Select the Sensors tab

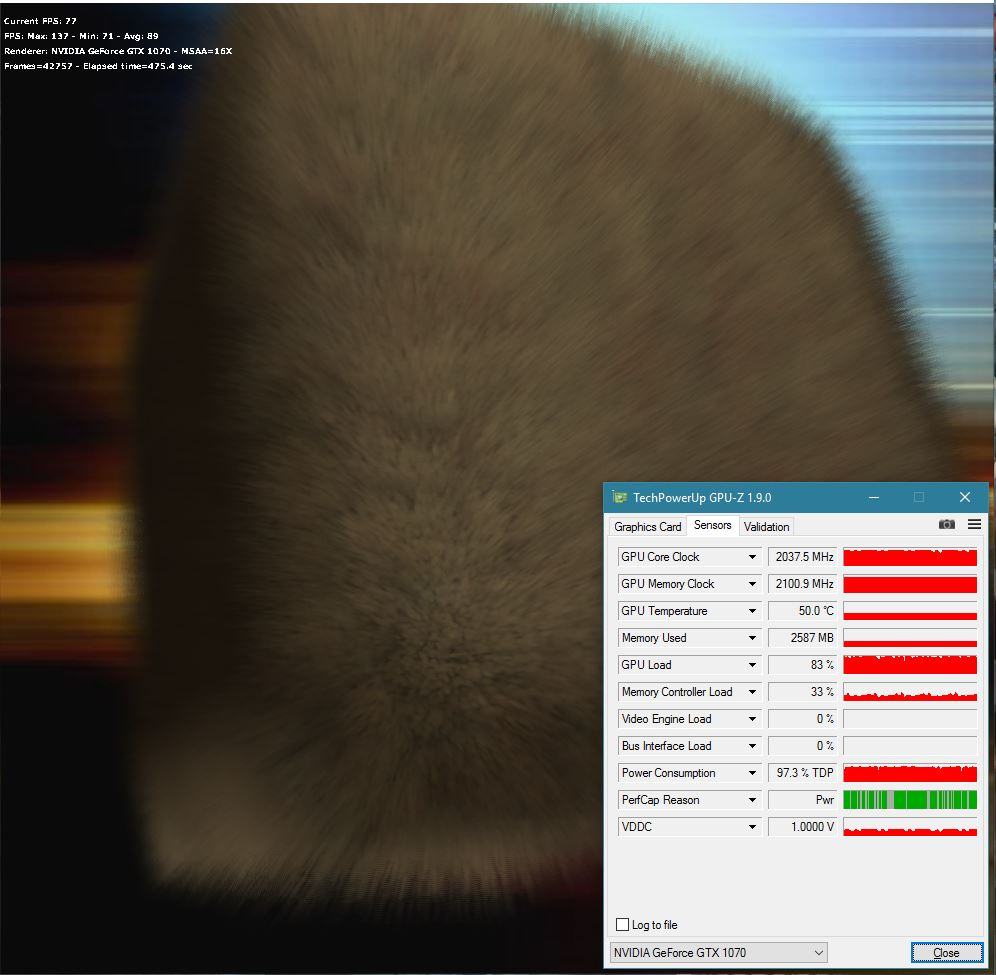712,525
